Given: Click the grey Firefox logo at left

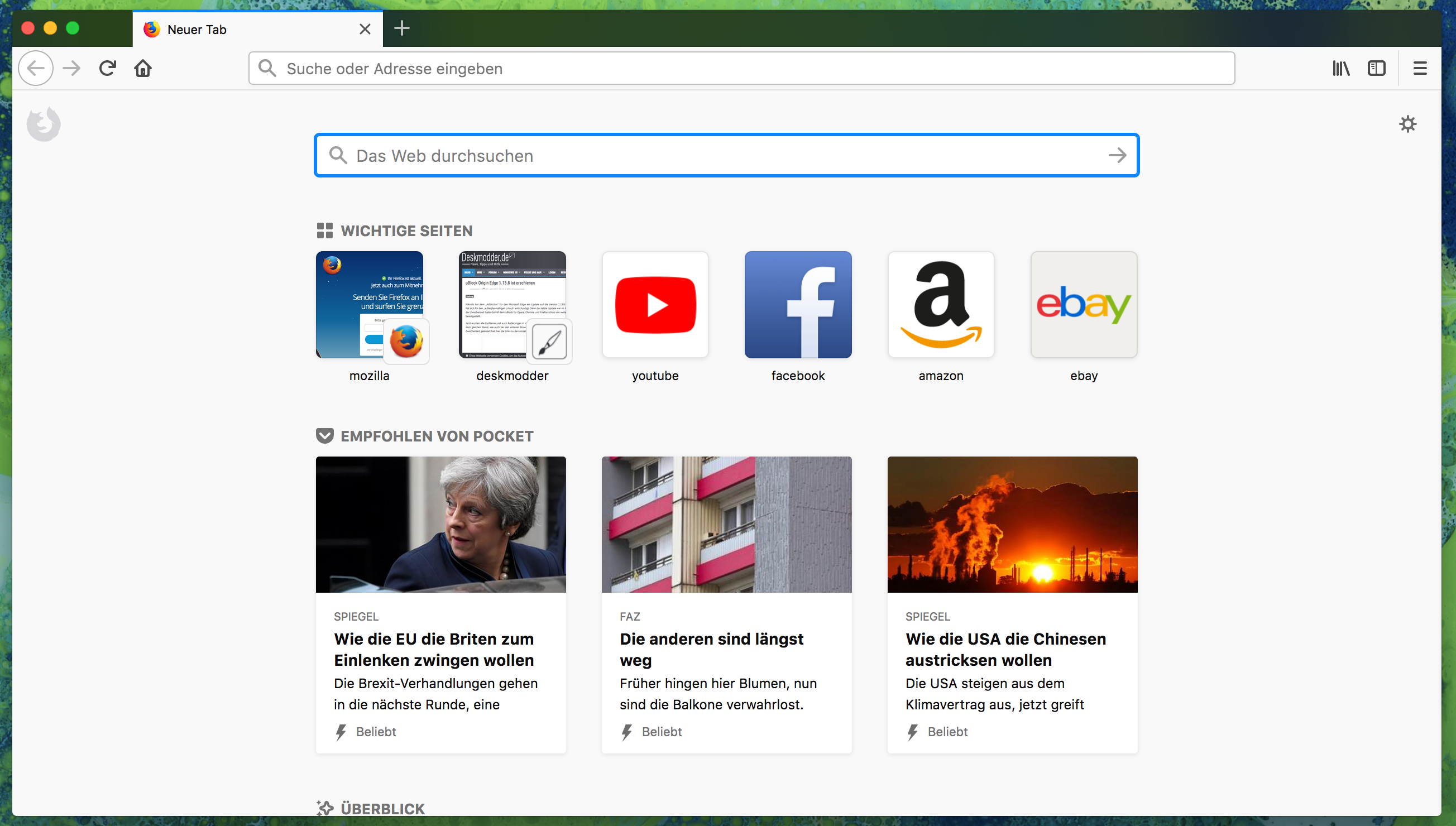Looking at the screenshot, I should [x=44, y=124].
